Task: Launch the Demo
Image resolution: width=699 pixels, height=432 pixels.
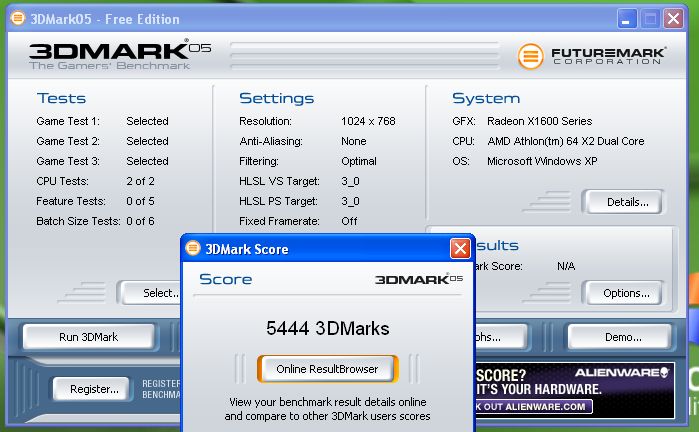Action: coord(618,337)
